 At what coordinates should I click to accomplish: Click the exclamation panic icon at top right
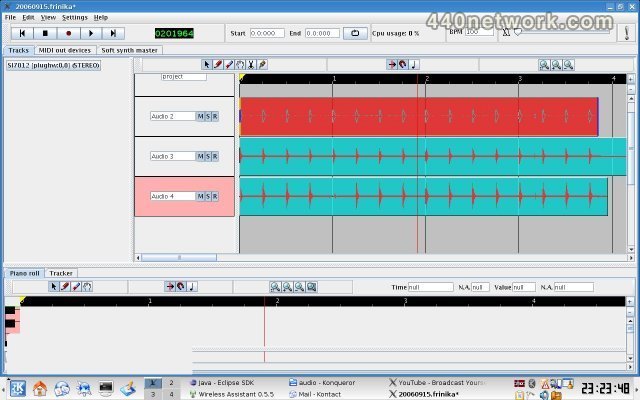coord(627,33)
